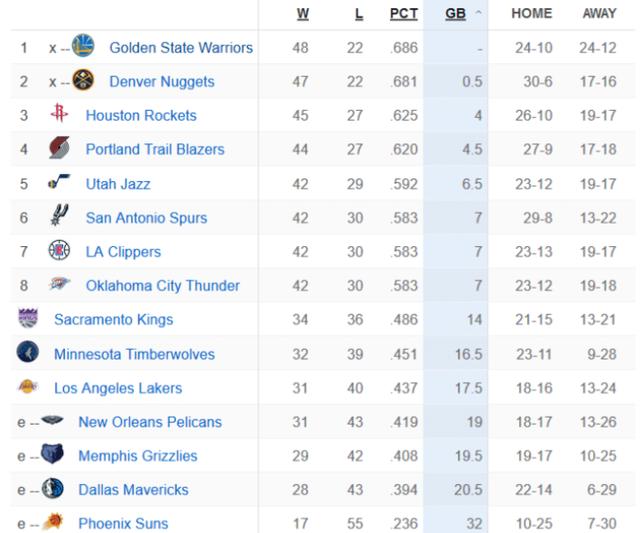Click the Utah Jazz logo icon
This screenshot has height=533, width=640.
[59, 181]
